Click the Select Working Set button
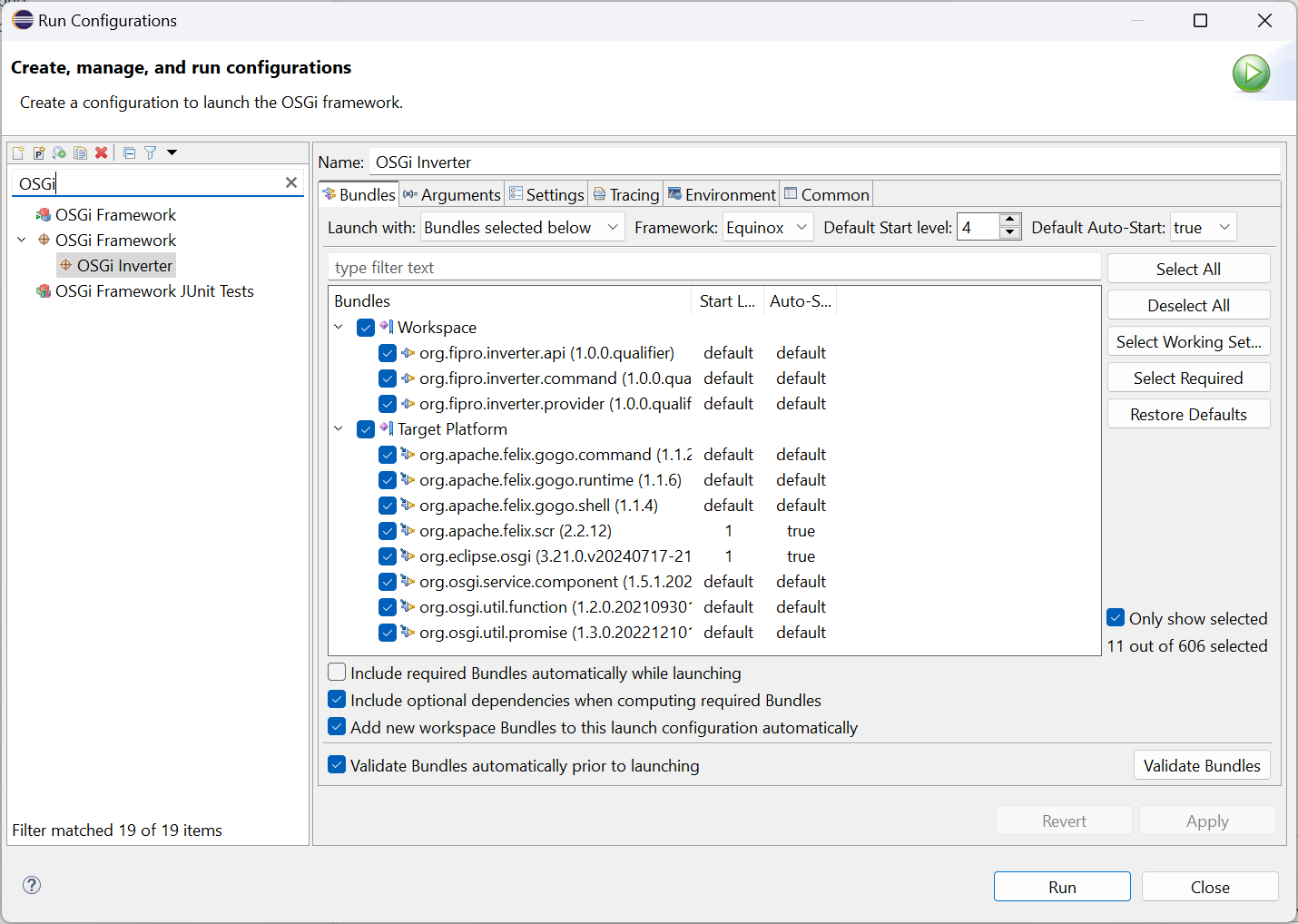The width and height of the screenshot is (1298, 924). tap(1188, 341)
